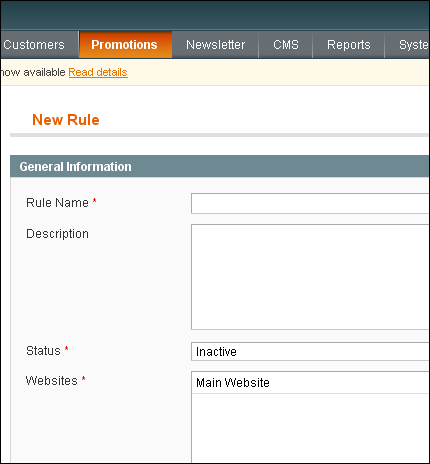Viewport: 430px width, 464px height.
Task: Click the General Information section header
Action: click(220, 166)
